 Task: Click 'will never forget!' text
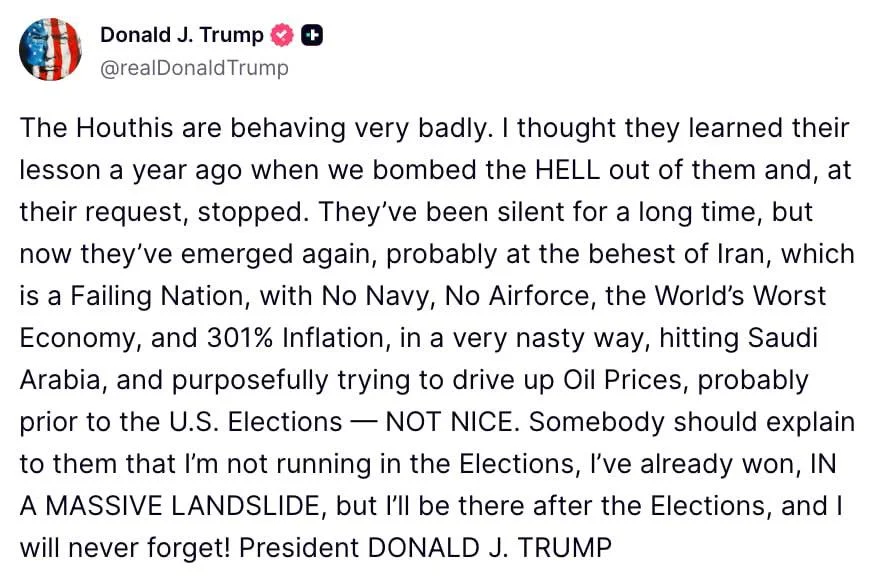pyautogui.click(x=125, y=548)
